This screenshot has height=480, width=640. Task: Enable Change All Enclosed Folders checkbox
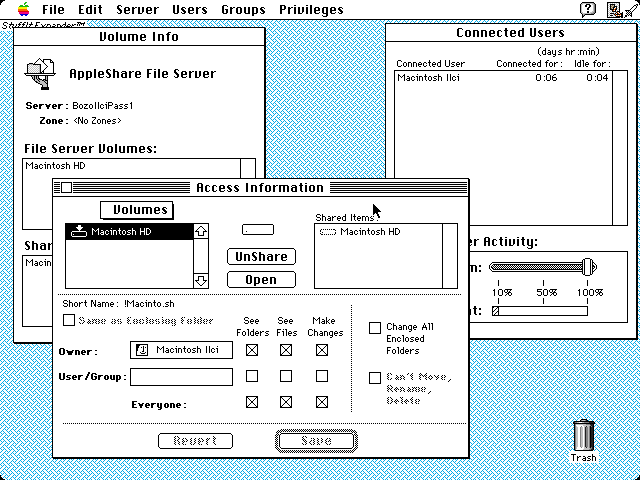[x=375, y=328]
